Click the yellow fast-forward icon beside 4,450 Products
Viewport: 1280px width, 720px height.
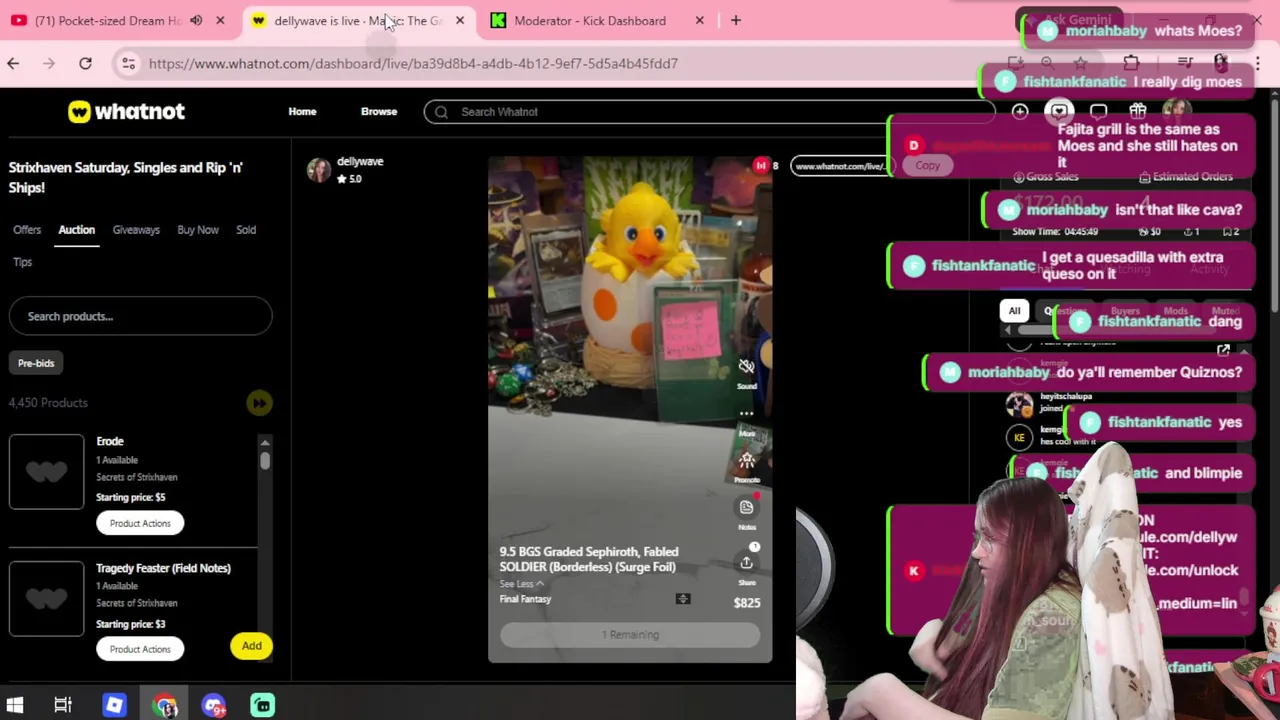tap(259, 403)
